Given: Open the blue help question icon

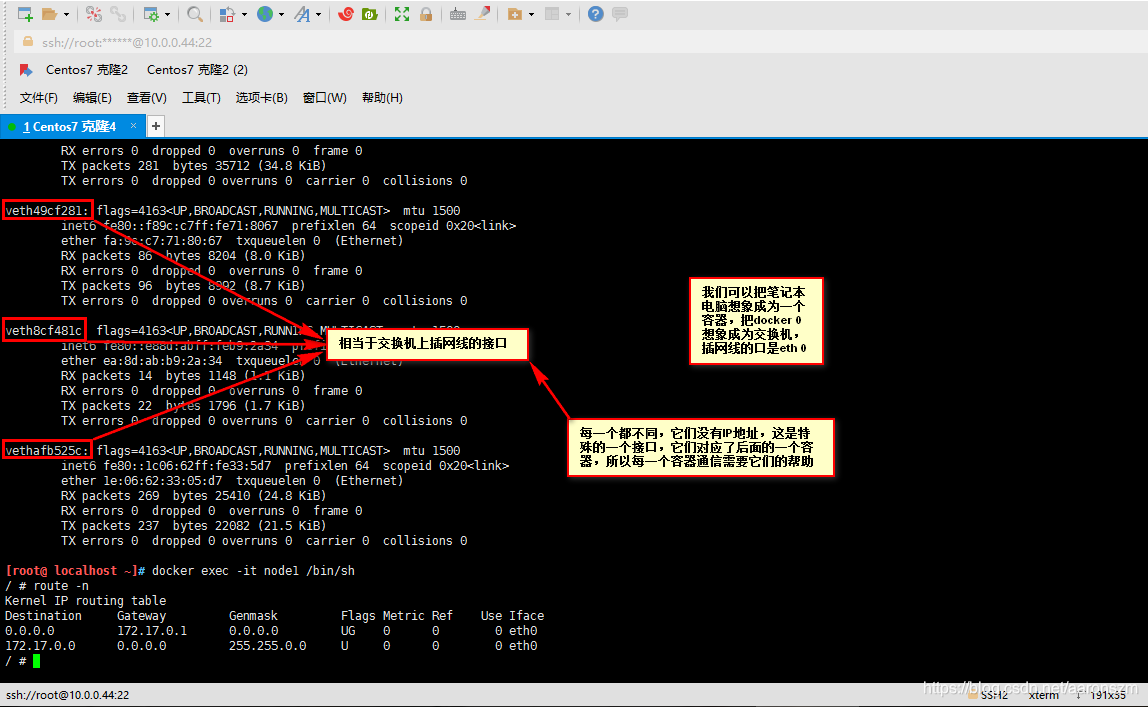Looking at the screenshot, I should tap(596, 14).
